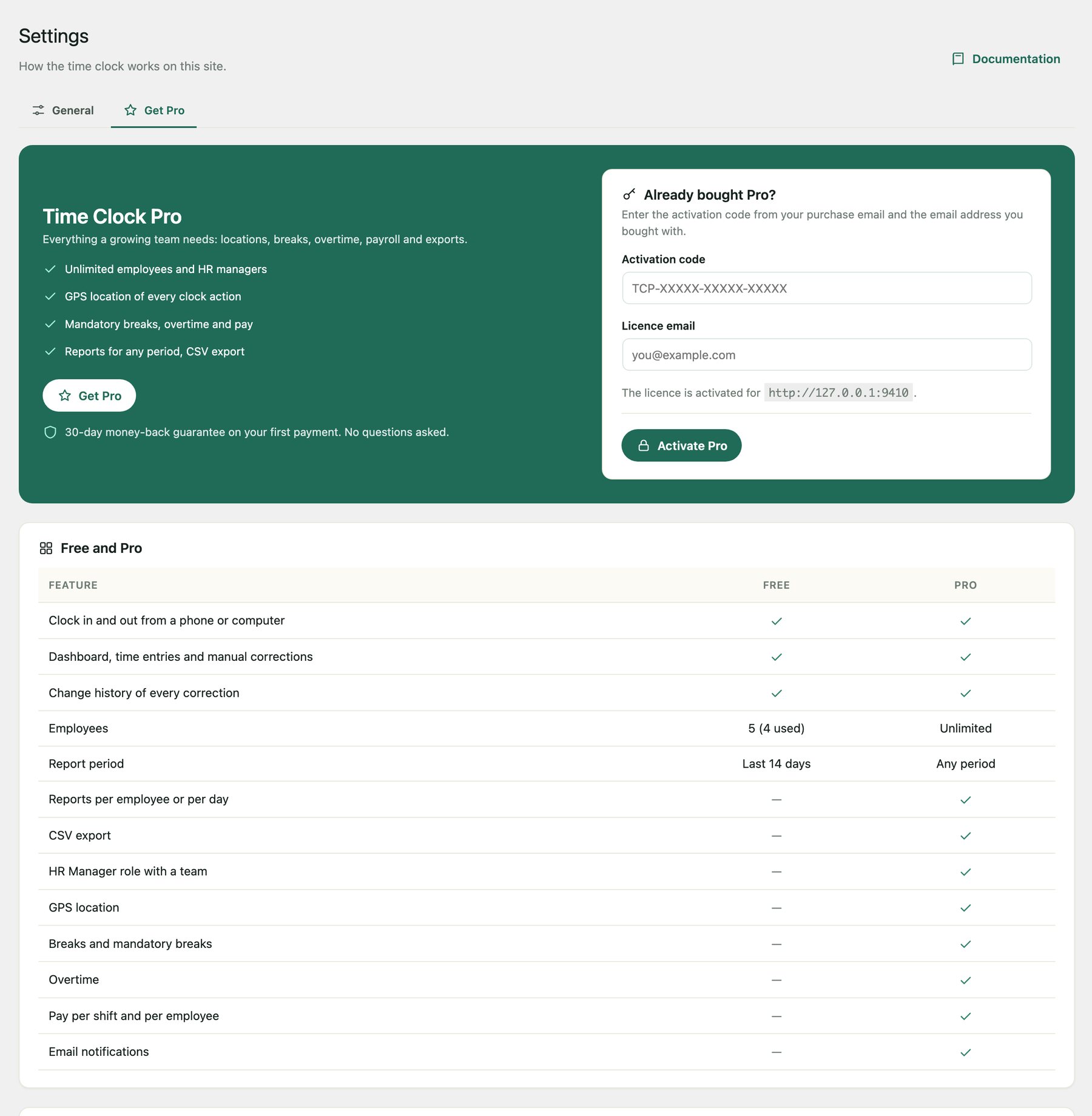The width and height of the screenshot is (1092, 1116).
Task: Click Free checkmark for Change history row
Action: (777, 693)
